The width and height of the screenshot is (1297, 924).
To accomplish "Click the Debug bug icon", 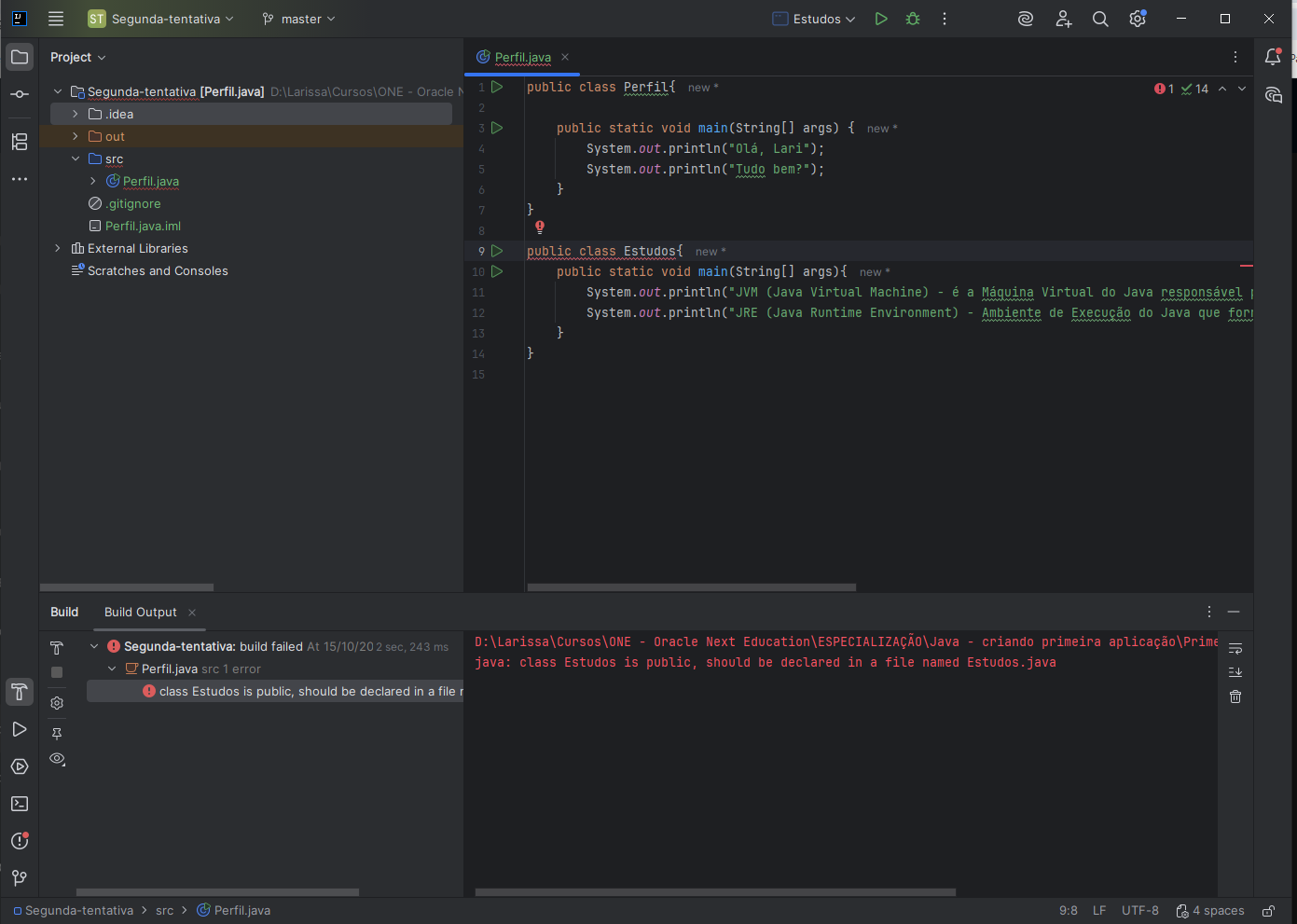I will pyautogui.click(x=913, y=19).
